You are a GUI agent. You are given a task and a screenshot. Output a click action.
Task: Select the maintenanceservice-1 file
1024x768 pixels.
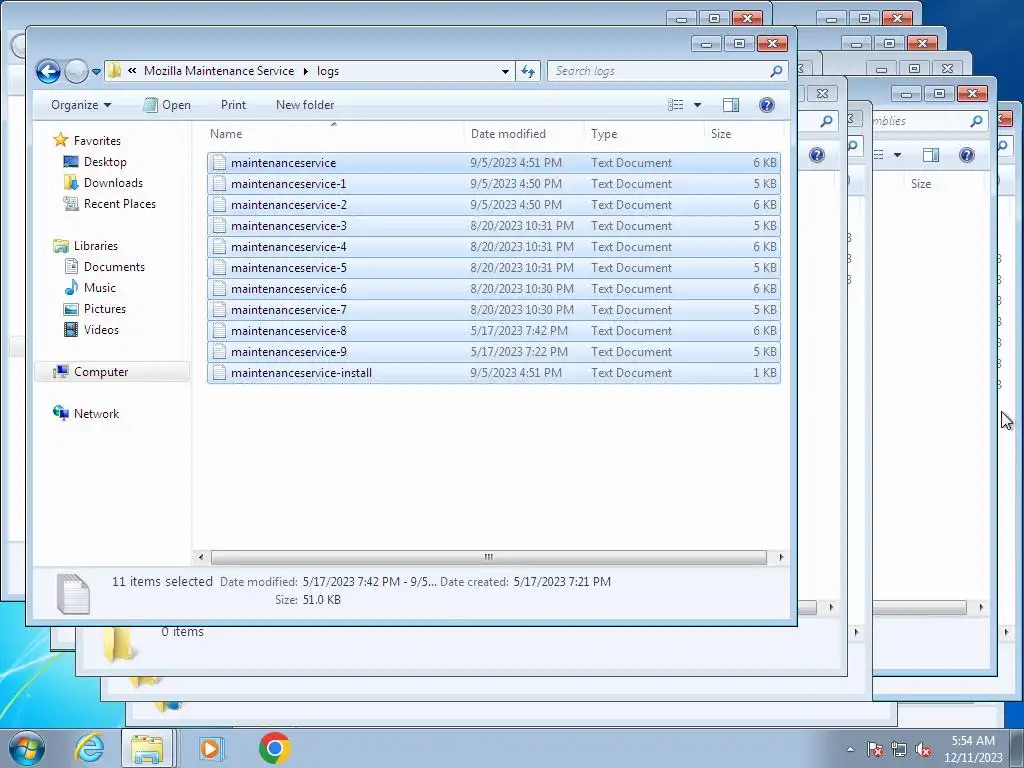click(494, 184)
